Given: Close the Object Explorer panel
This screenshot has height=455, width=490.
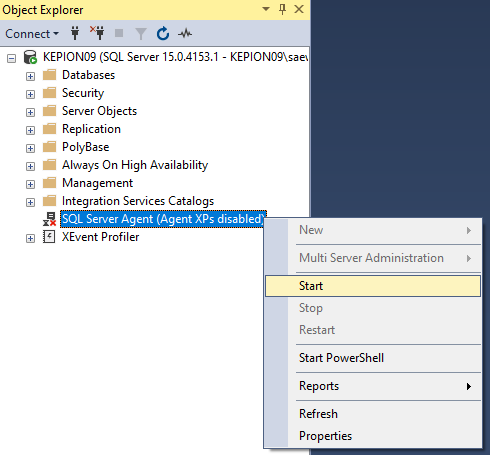Looking at the screenshot, I should (x=299, y=9).
